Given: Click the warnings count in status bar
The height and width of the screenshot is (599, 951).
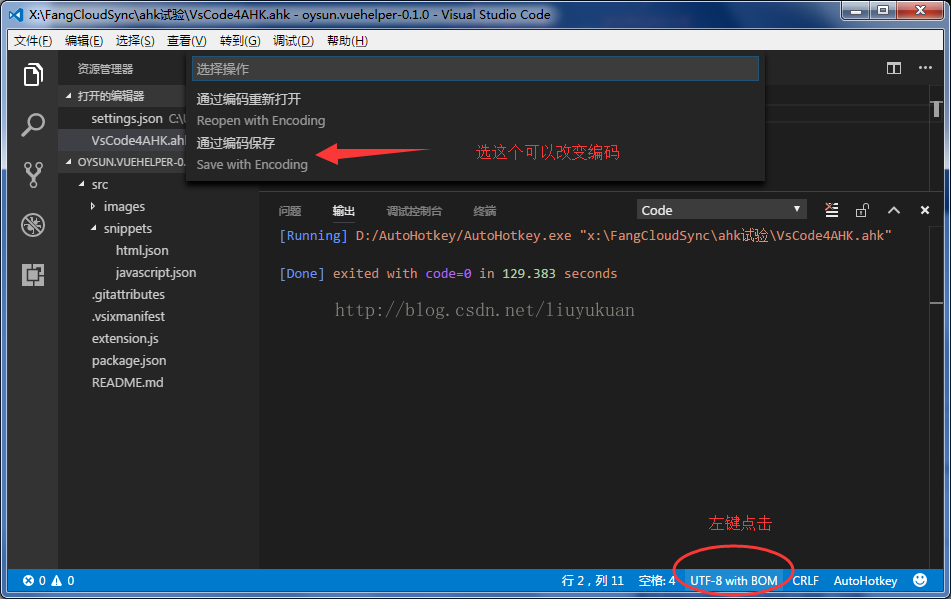Looking at the screenshot, I should pos(63,581).
